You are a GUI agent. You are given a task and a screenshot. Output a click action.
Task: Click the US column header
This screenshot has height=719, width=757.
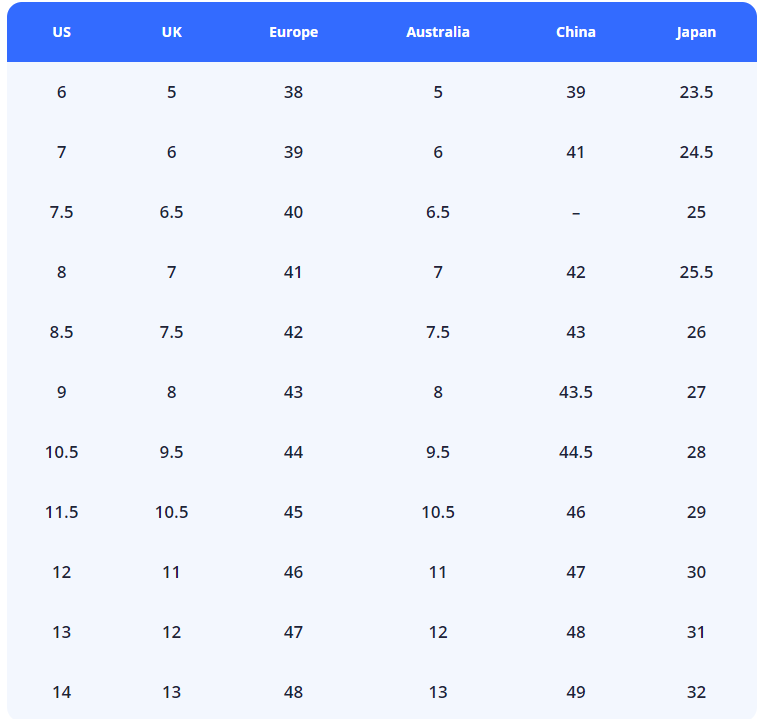click(62, 32)
